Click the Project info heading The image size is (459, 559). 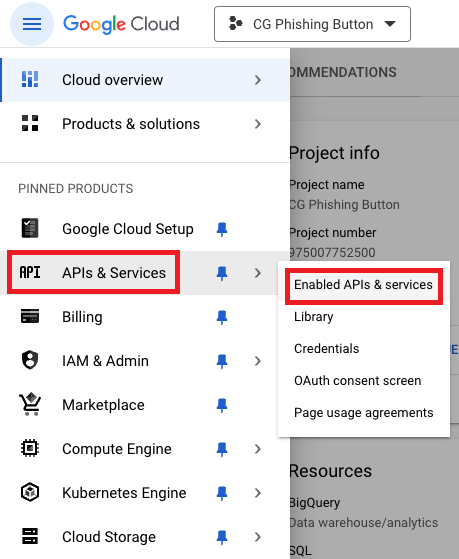pos(335,153)
